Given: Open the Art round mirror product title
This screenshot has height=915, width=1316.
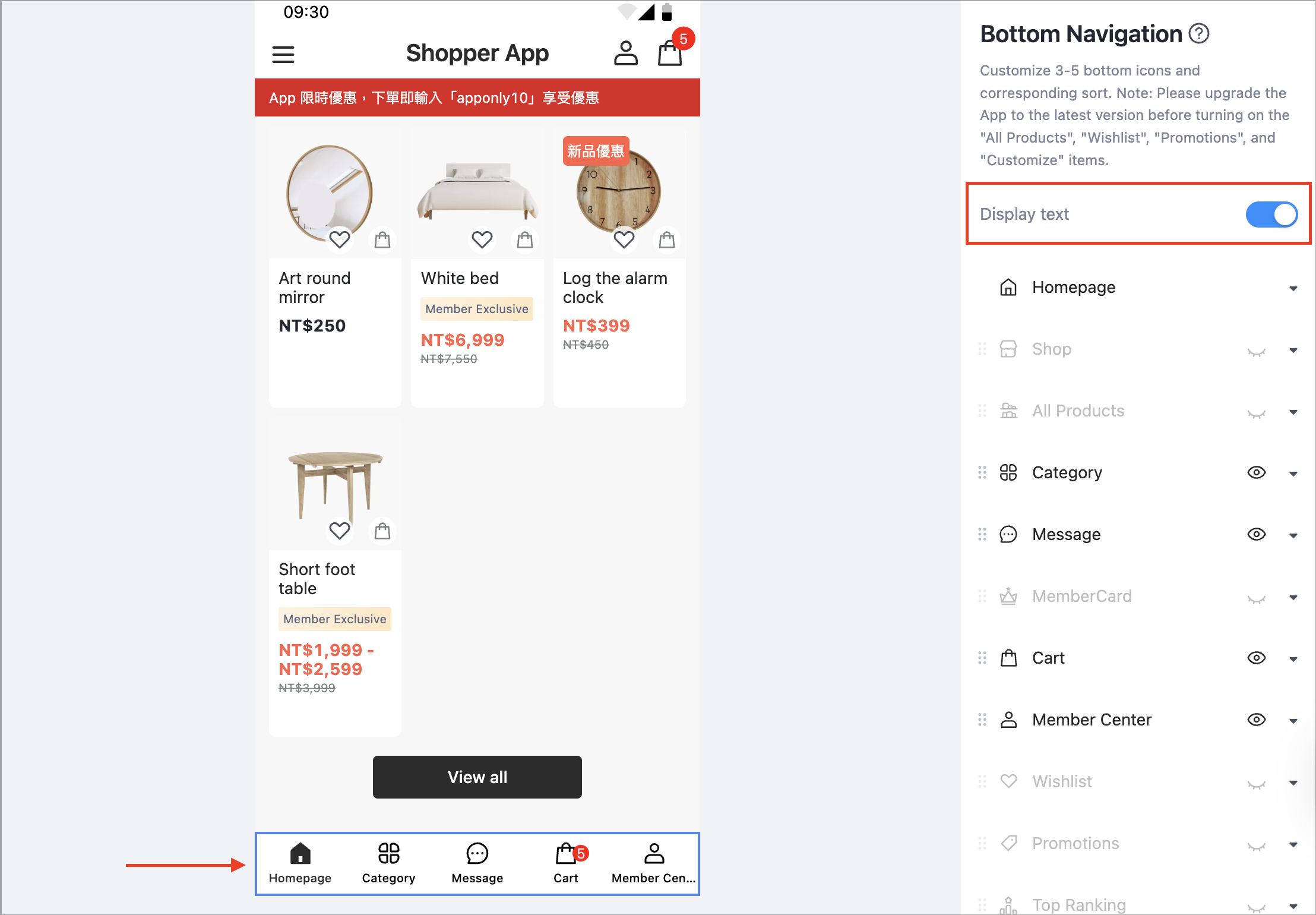Looking at the screenshot, I should [315, 288].
